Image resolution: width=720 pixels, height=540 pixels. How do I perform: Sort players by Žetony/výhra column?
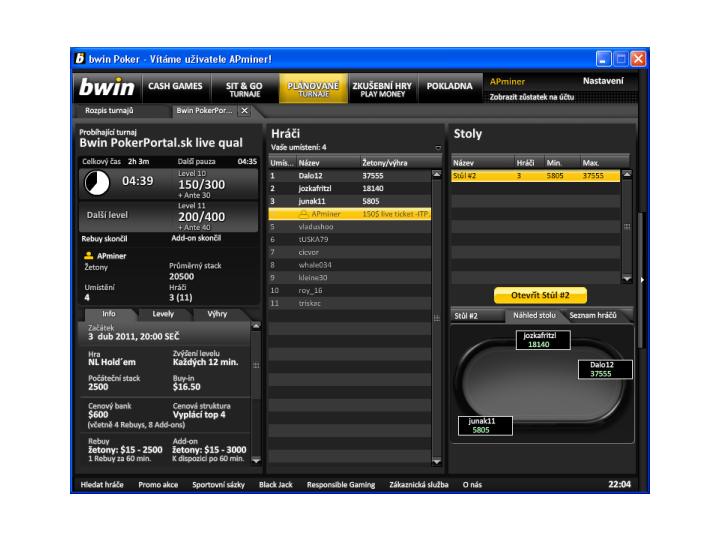(401, 163)
